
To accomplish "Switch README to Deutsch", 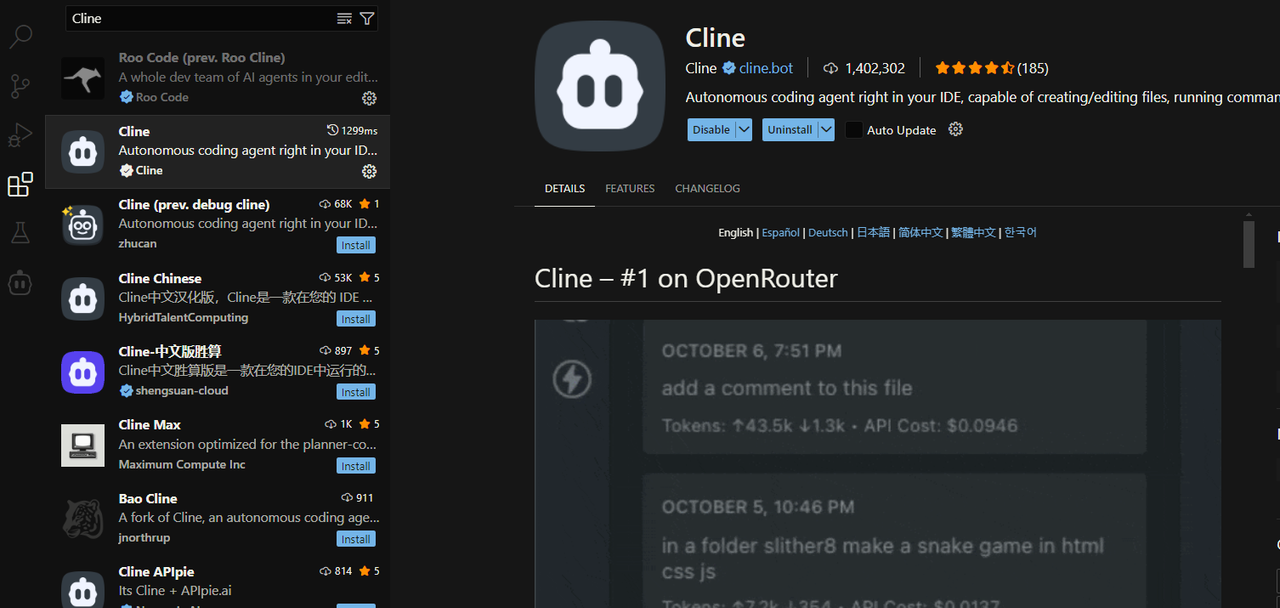I will click(828, 232).
